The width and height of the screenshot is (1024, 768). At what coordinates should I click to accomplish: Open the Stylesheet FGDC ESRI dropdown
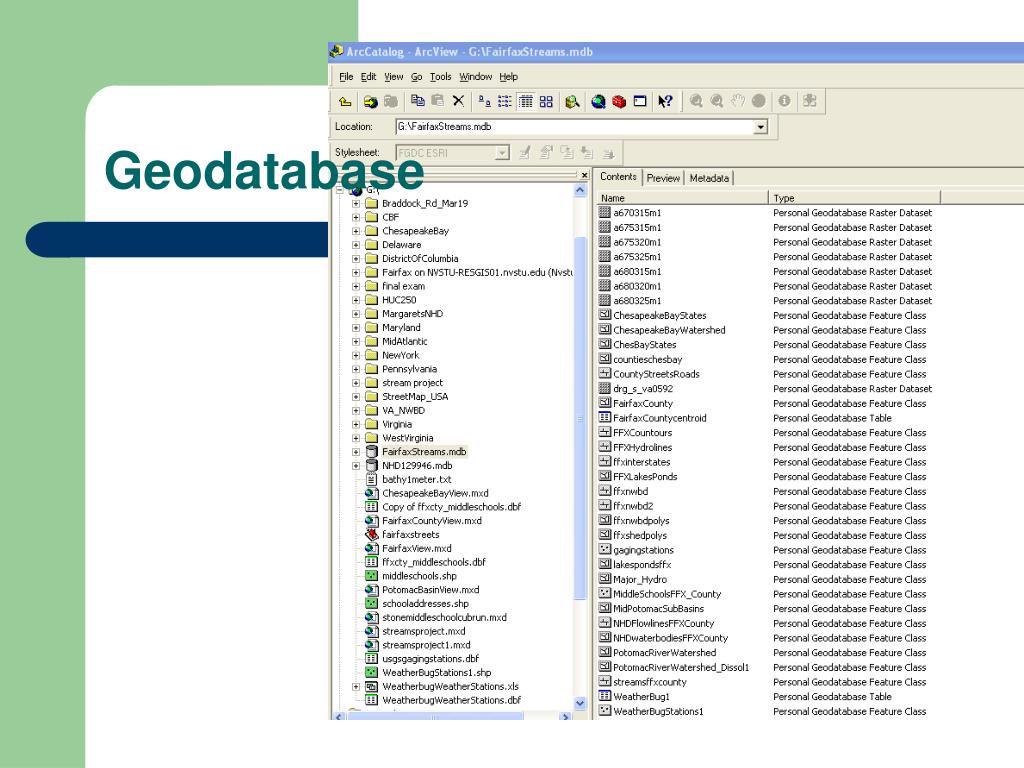(502, 153)
